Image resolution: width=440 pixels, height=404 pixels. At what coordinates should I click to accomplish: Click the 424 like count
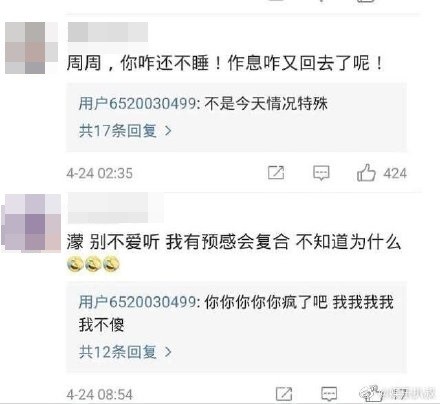point(395,173)
